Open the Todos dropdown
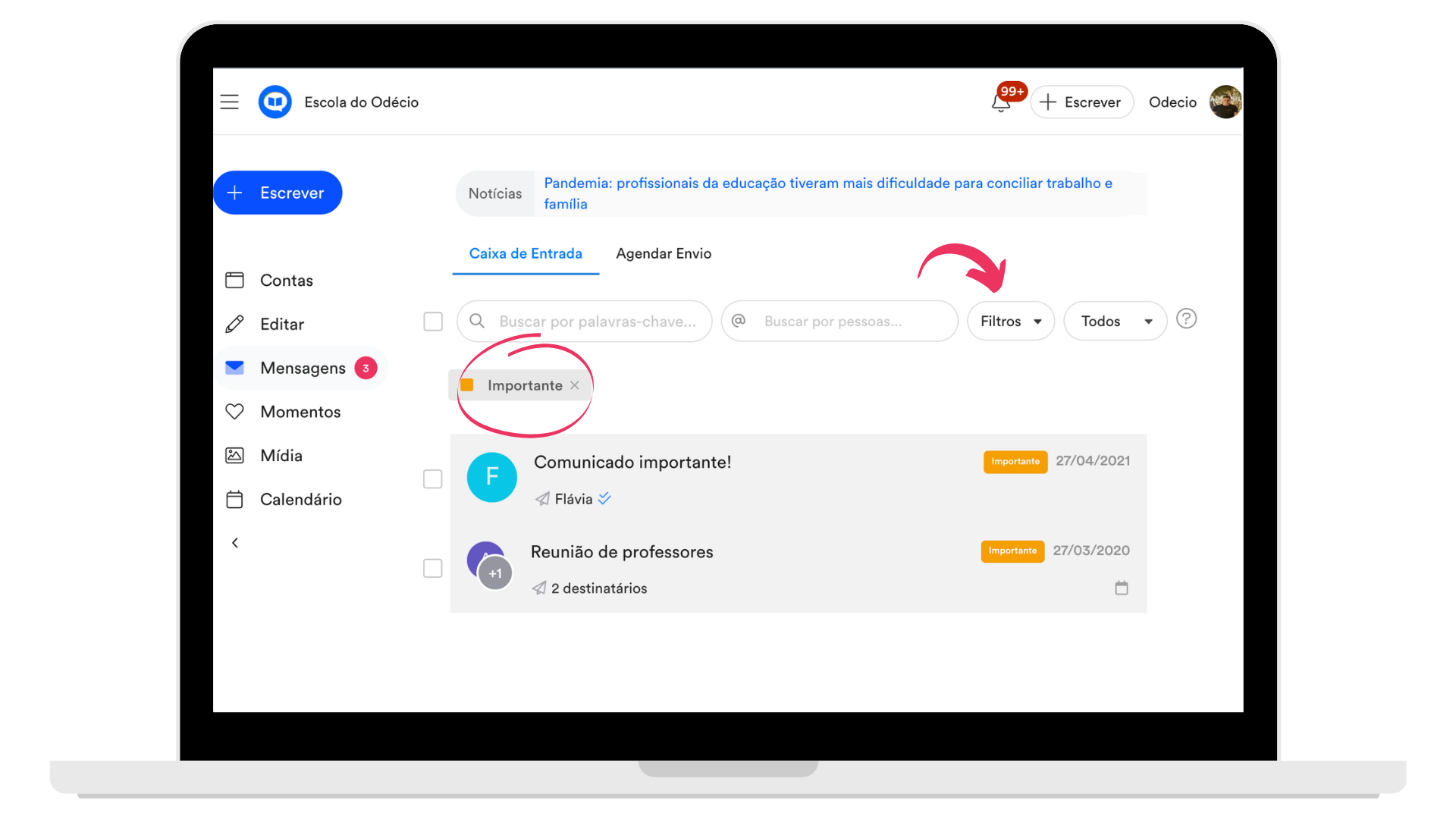 (1116, 322)
